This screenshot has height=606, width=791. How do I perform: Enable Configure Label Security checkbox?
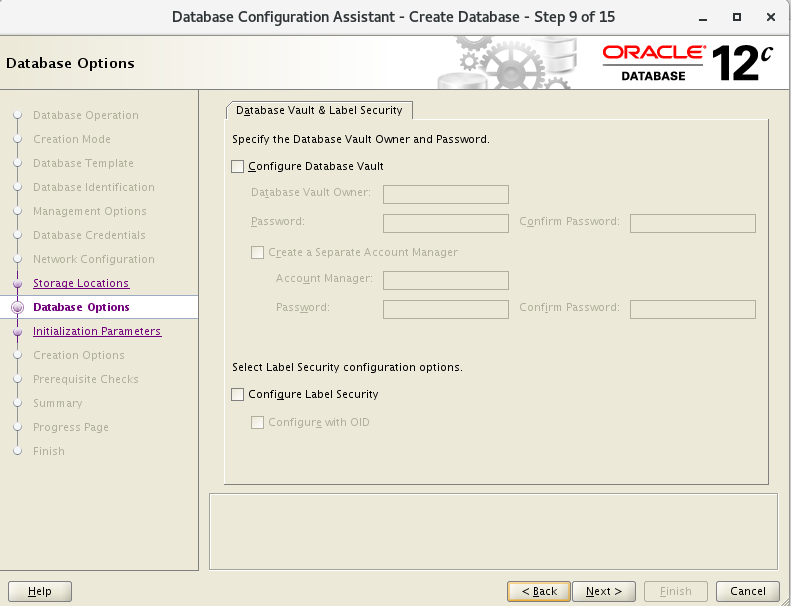[x=238, y=395]
